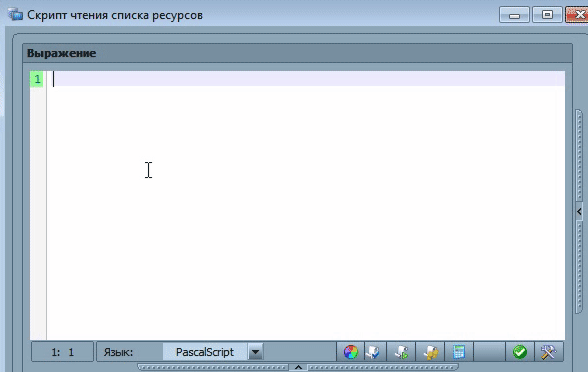Viewport: 588px width, 372px height.
Task: Run the script with green play icon
Action: (x=401, y=352)
